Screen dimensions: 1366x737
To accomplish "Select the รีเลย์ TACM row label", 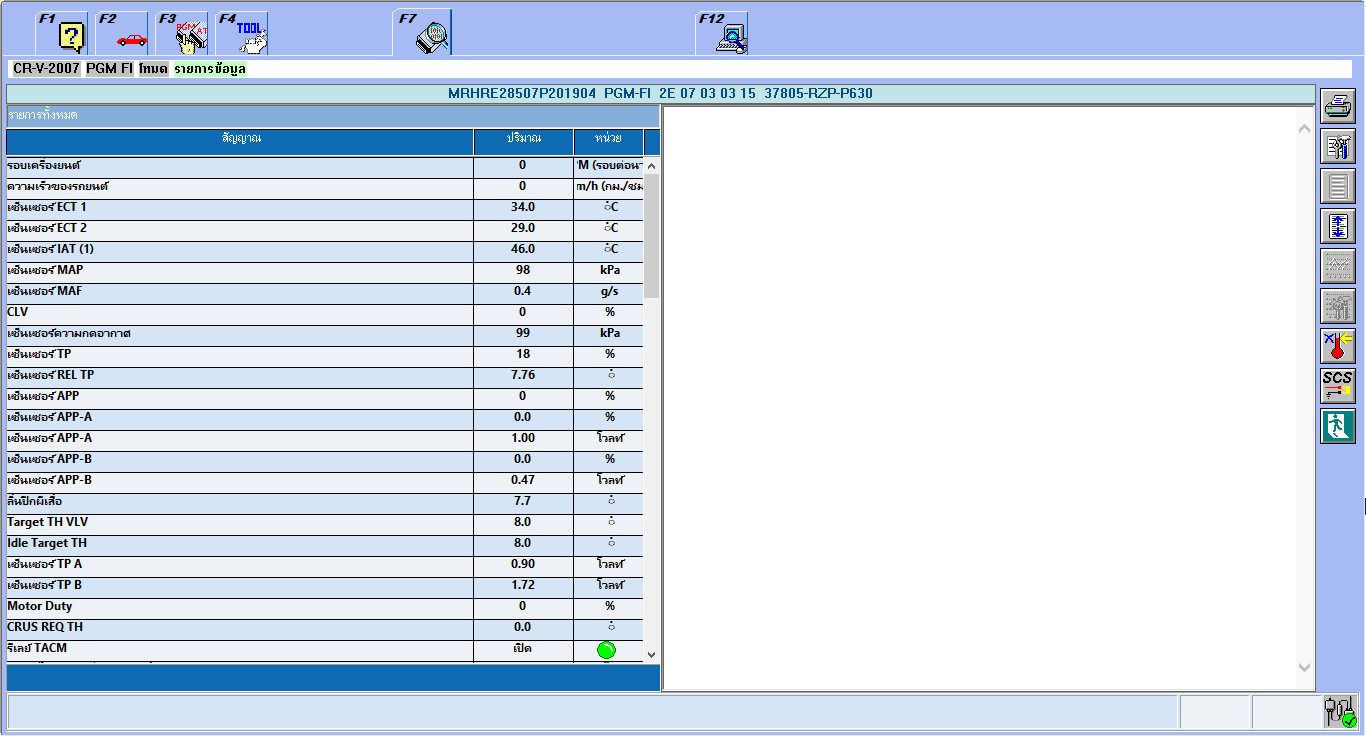I will (39, 649).
